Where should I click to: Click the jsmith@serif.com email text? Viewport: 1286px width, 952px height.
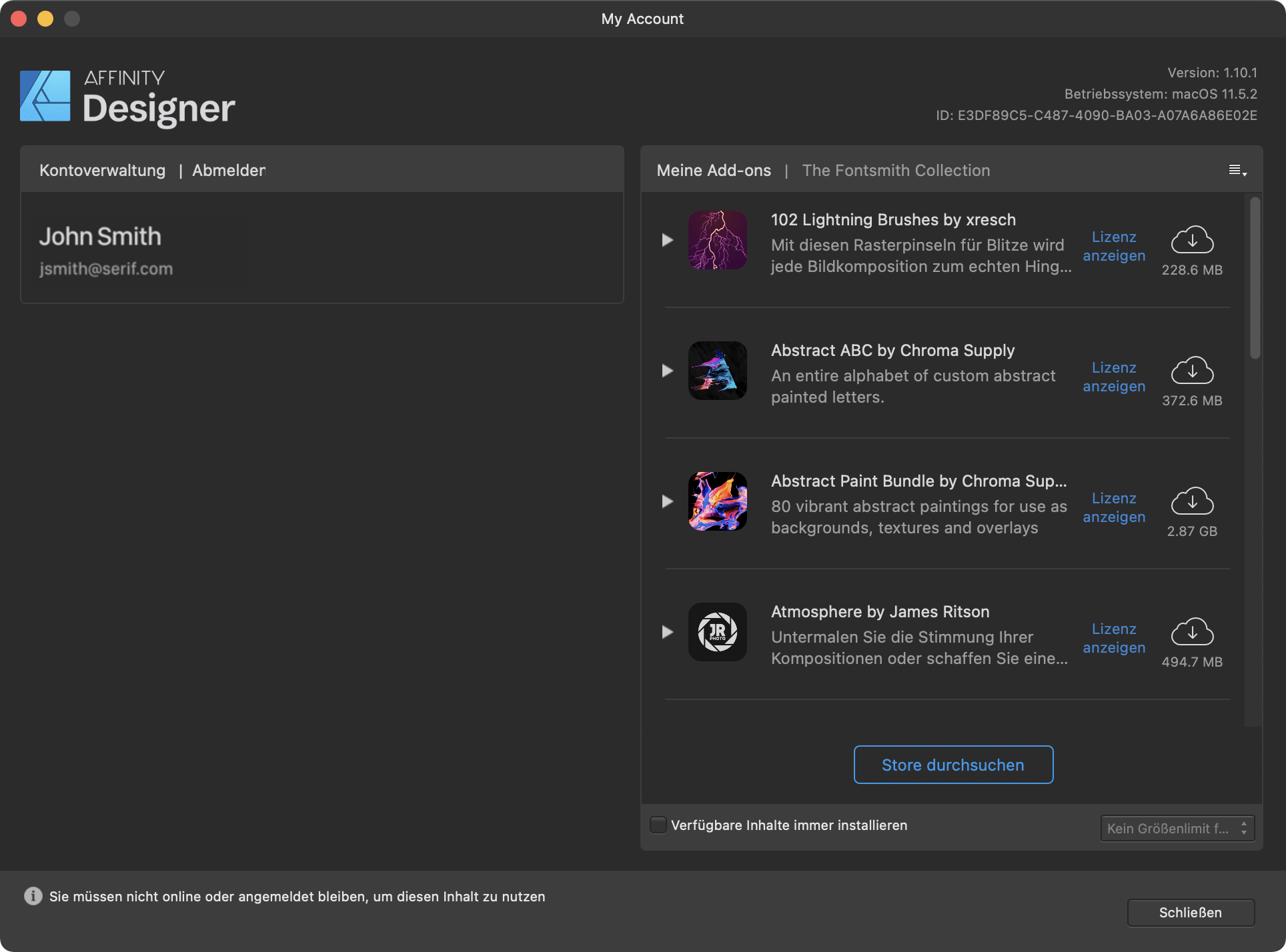[x=106, y=269]
